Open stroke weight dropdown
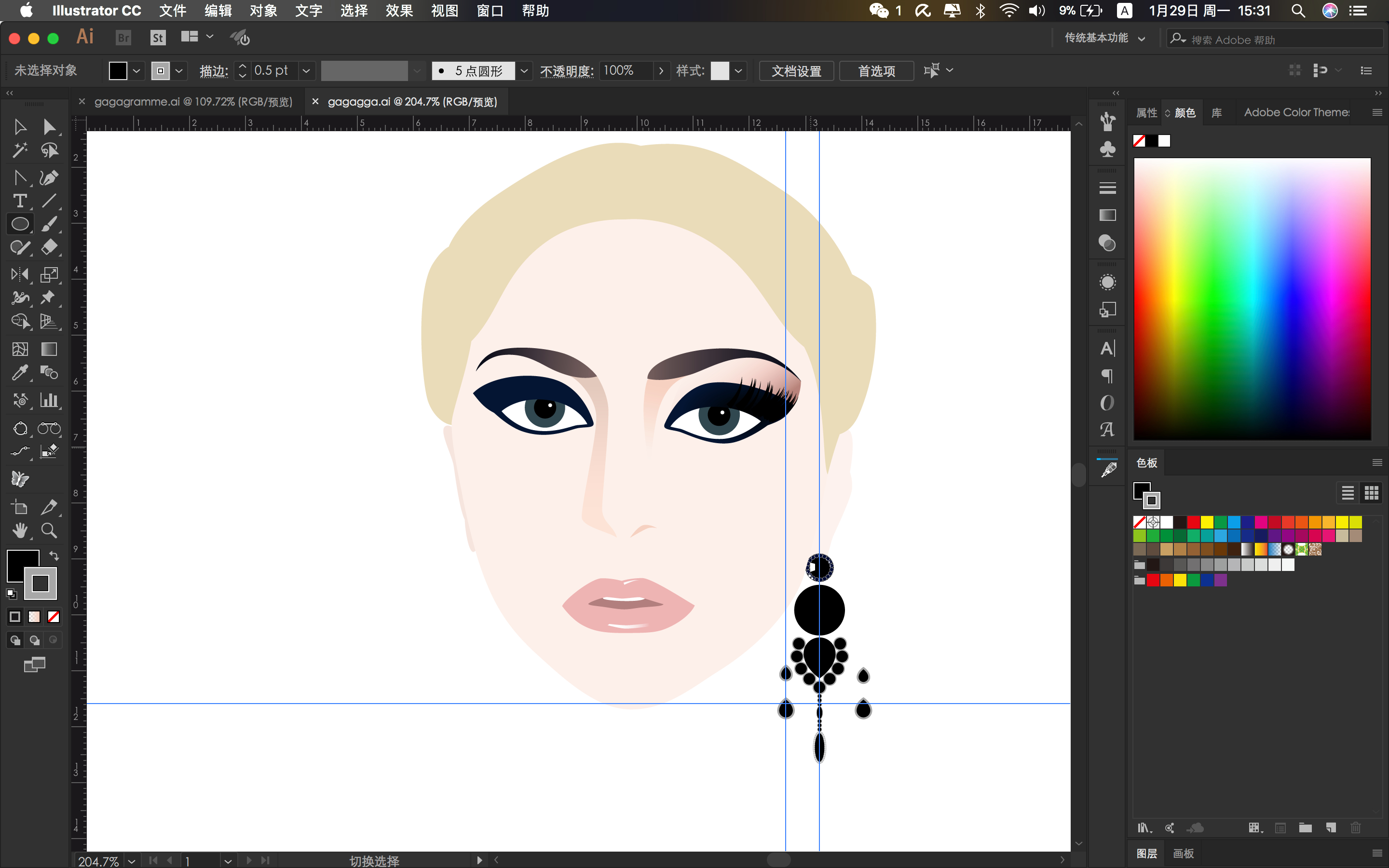This screenshot has width=1389, height=868. [x=307, y=70]
